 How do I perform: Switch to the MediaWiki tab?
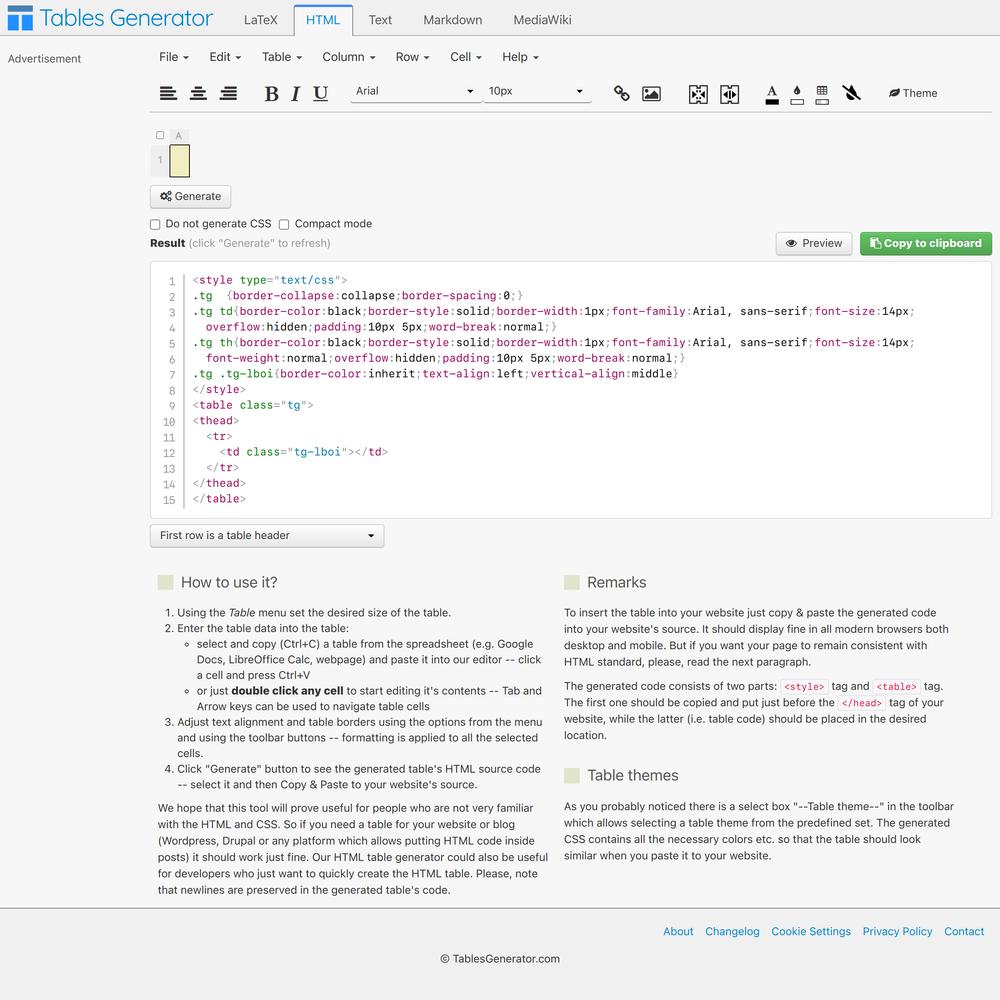coord(543,20)
